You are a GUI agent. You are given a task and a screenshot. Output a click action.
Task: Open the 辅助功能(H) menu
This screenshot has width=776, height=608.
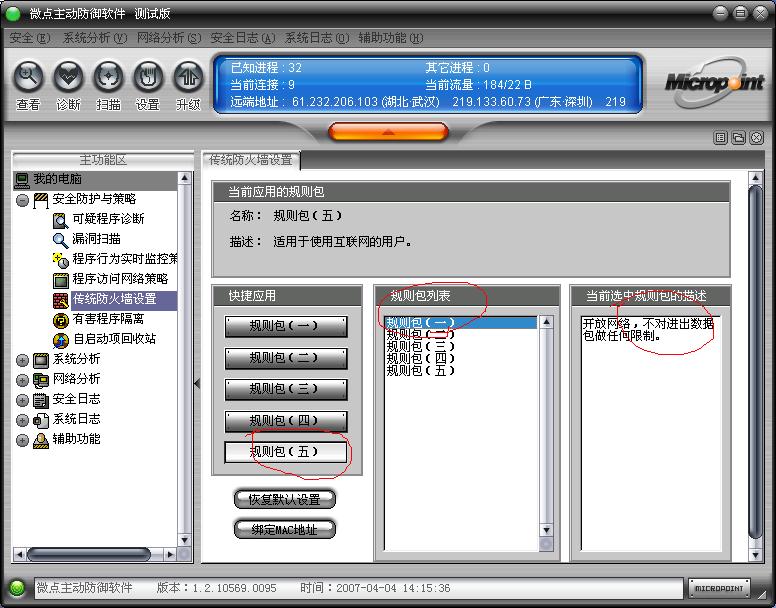(x=390, y=38)
